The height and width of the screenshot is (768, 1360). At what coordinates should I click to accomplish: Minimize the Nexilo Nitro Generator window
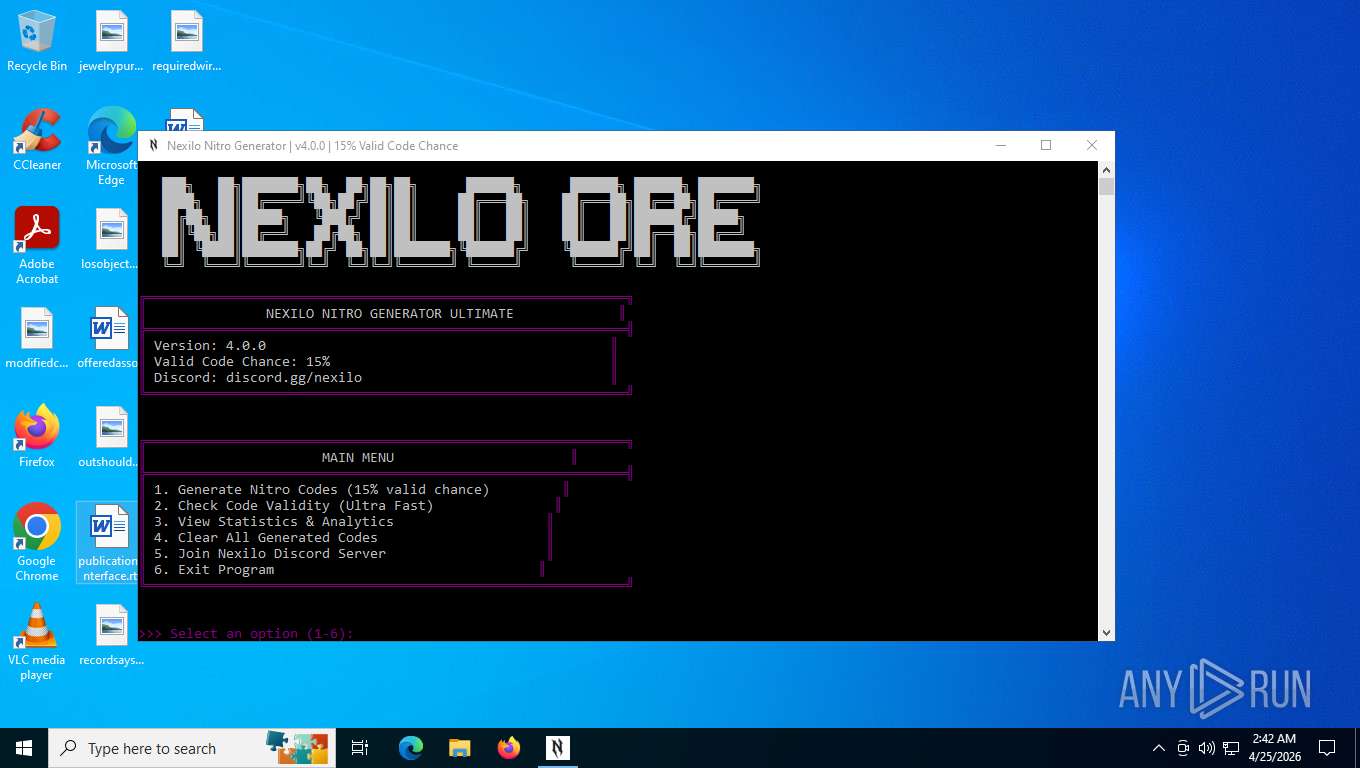pos(1000,146)
